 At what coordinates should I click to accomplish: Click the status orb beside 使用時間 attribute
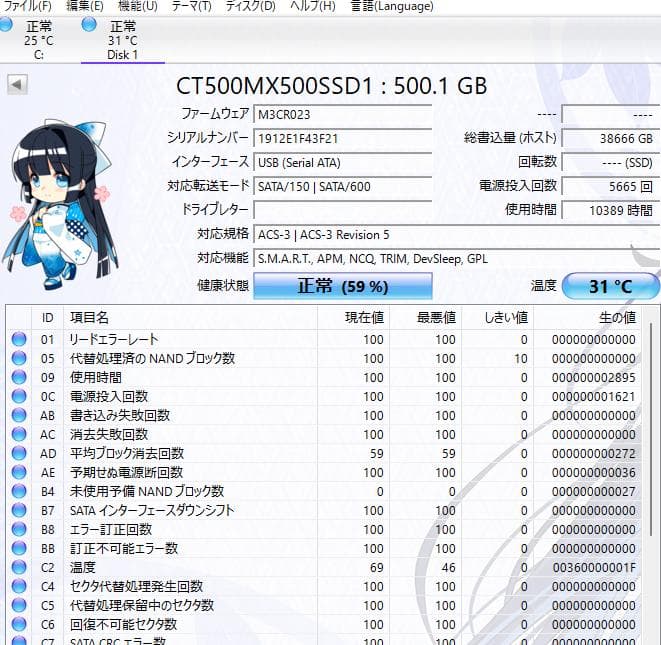[x=19, y=377]
